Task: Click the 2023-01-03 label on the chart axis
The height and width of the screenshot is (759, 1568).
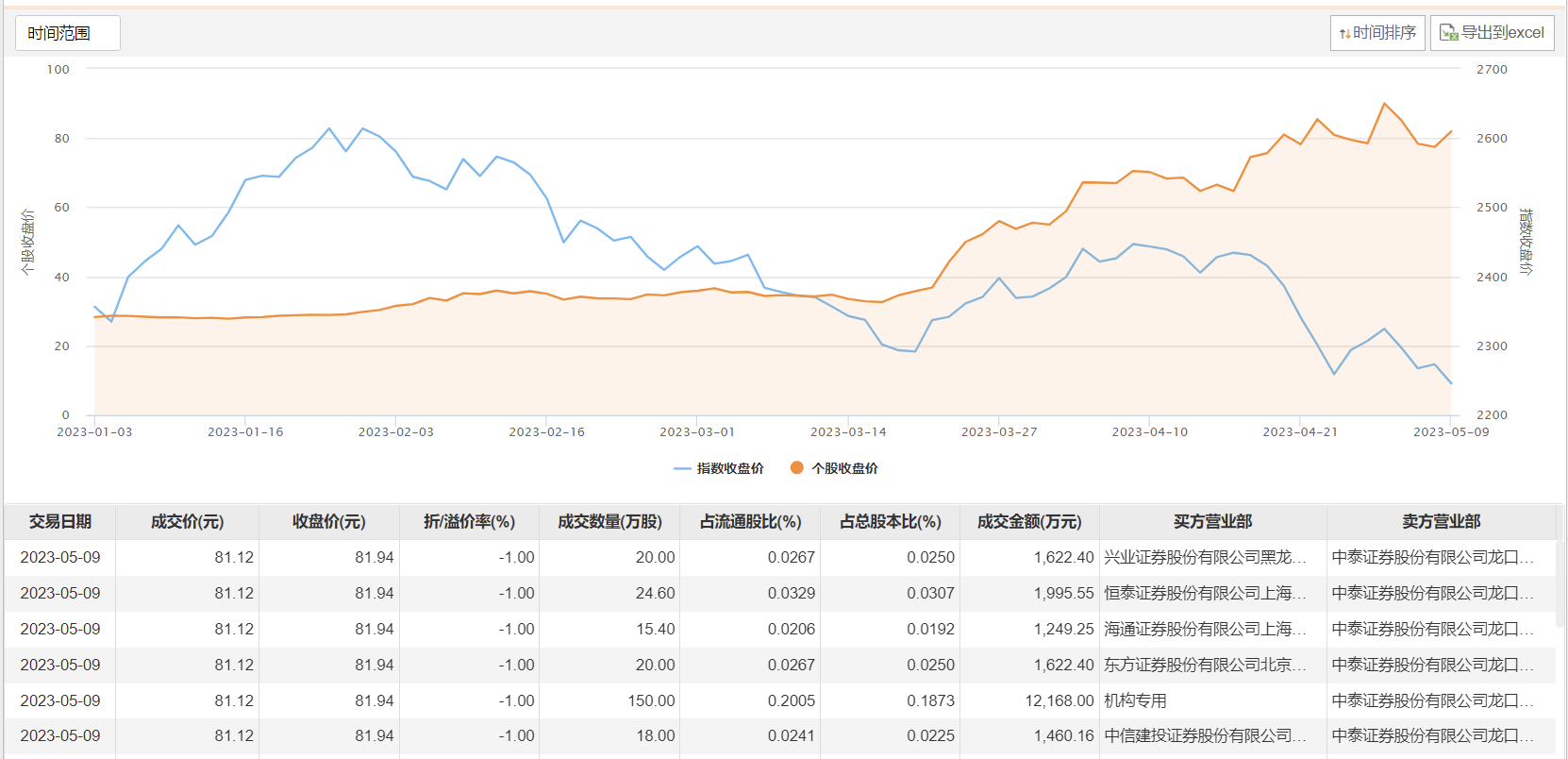Action: 94,432
